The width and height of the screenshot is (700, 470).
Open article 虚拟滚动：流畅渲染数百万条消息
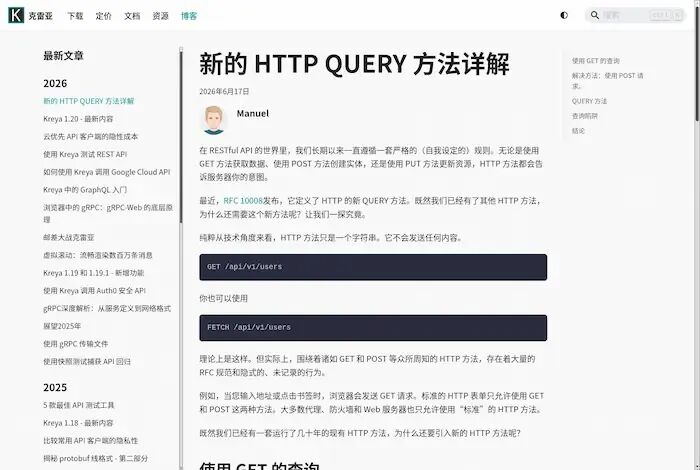(98, 255)
